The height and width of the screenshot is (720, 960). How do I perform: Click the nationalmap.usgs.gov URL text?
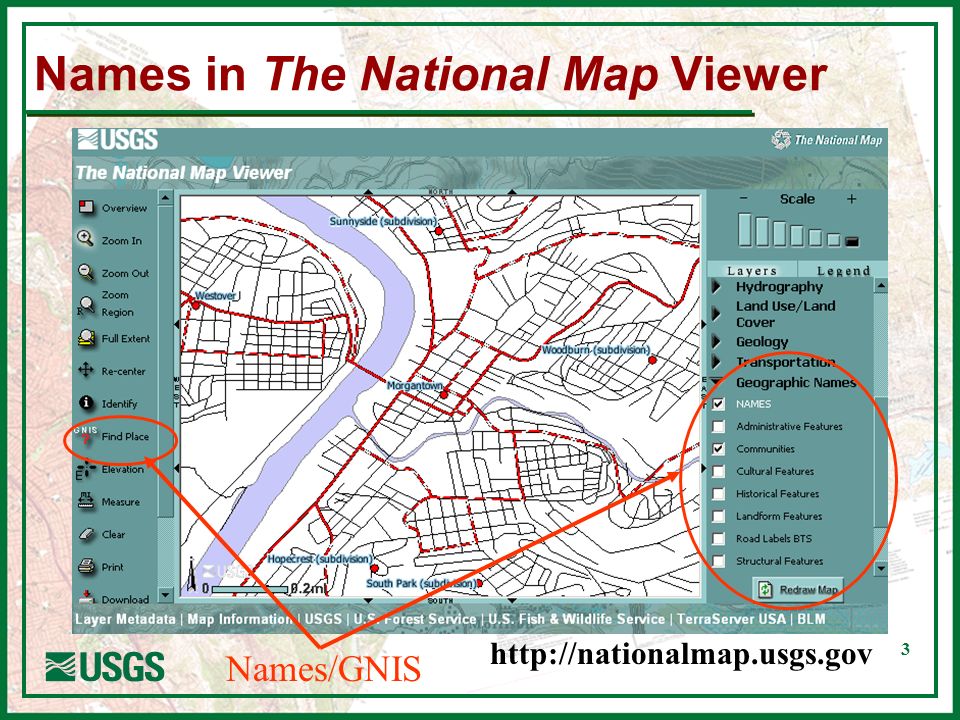pos(681,654)
